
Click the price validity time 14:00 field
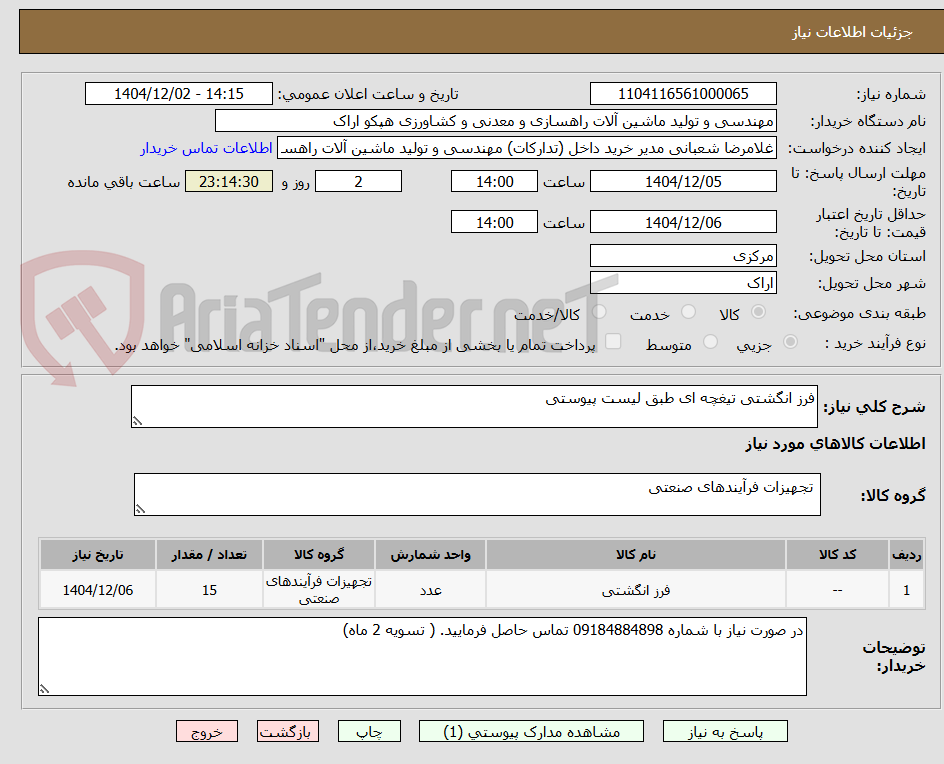(494, 222)
